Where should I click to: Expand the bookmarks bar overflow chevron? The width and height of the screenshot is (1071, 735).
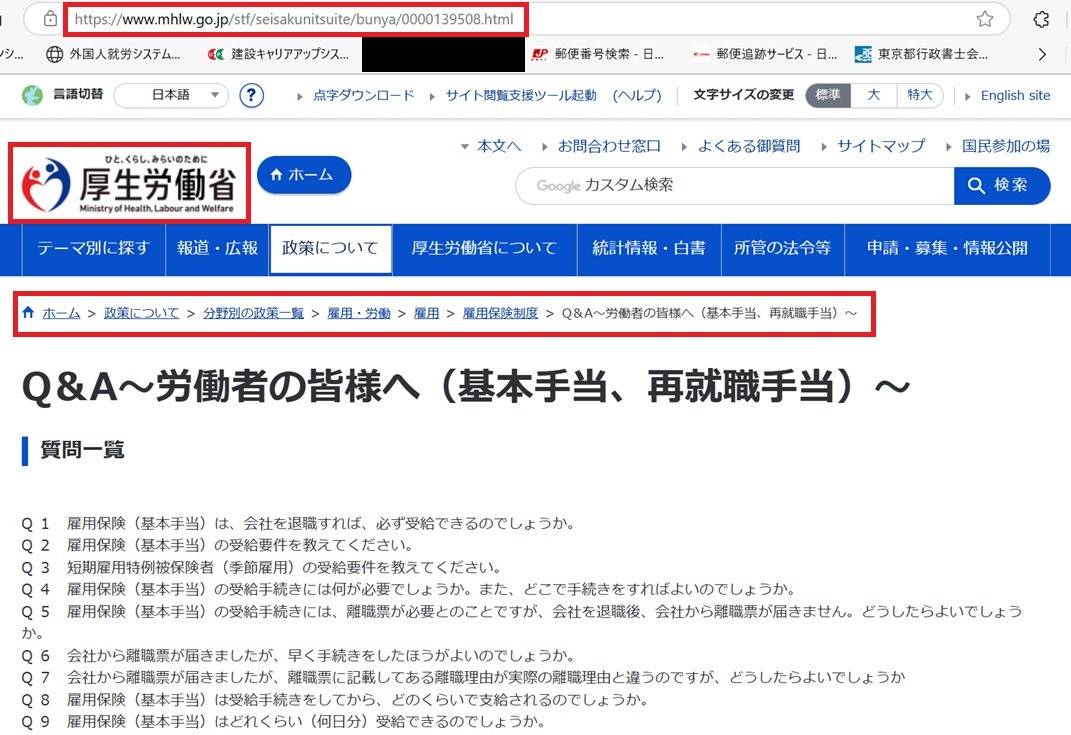point(1042,54)
